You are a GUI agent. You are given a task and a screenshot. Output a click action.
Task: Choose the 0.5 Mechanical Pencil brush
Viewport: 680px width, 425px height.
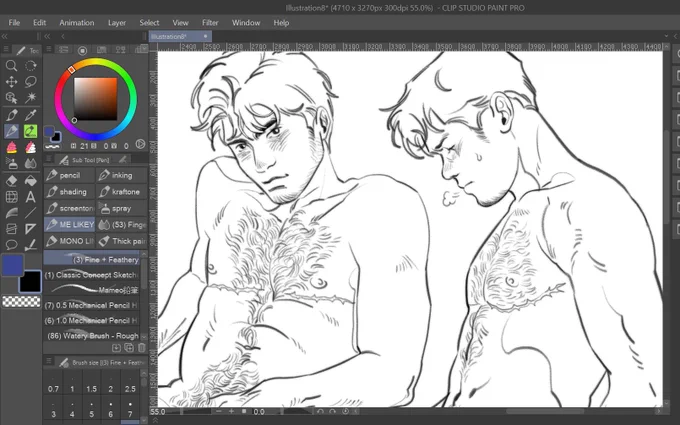(x=92, y=305)
